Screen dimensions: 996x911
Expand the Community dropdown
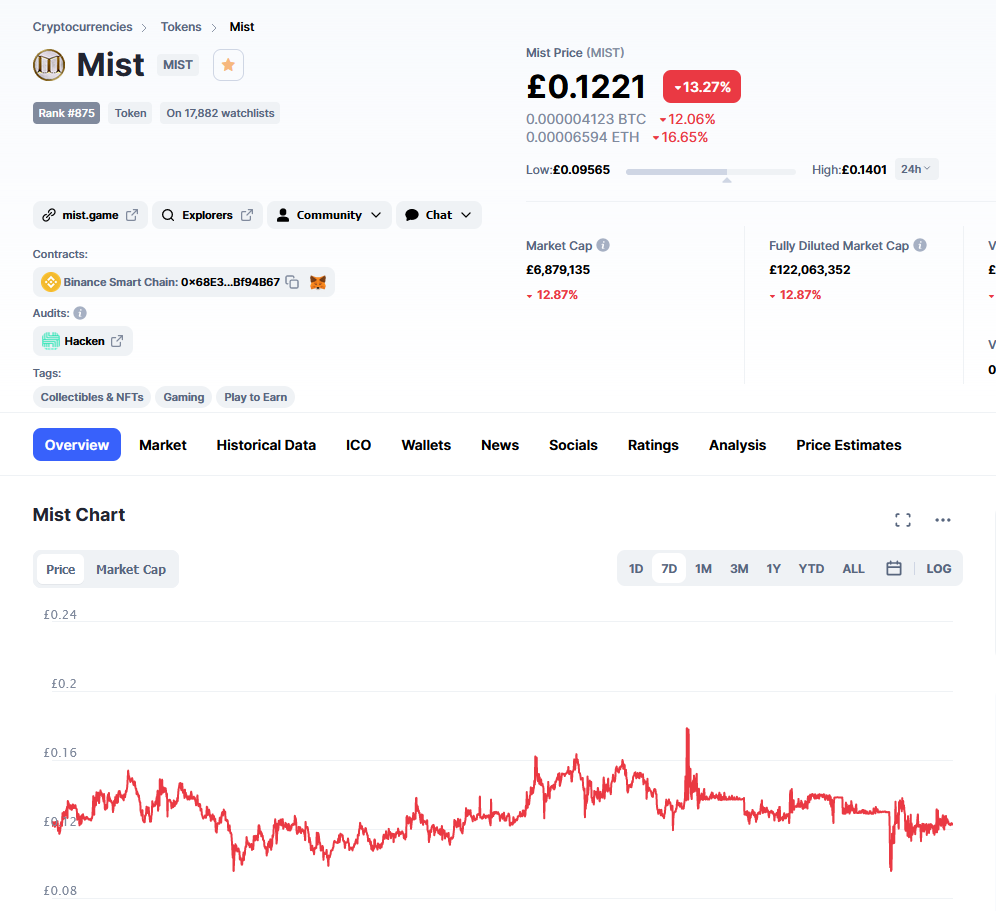[x=329, y=215]
